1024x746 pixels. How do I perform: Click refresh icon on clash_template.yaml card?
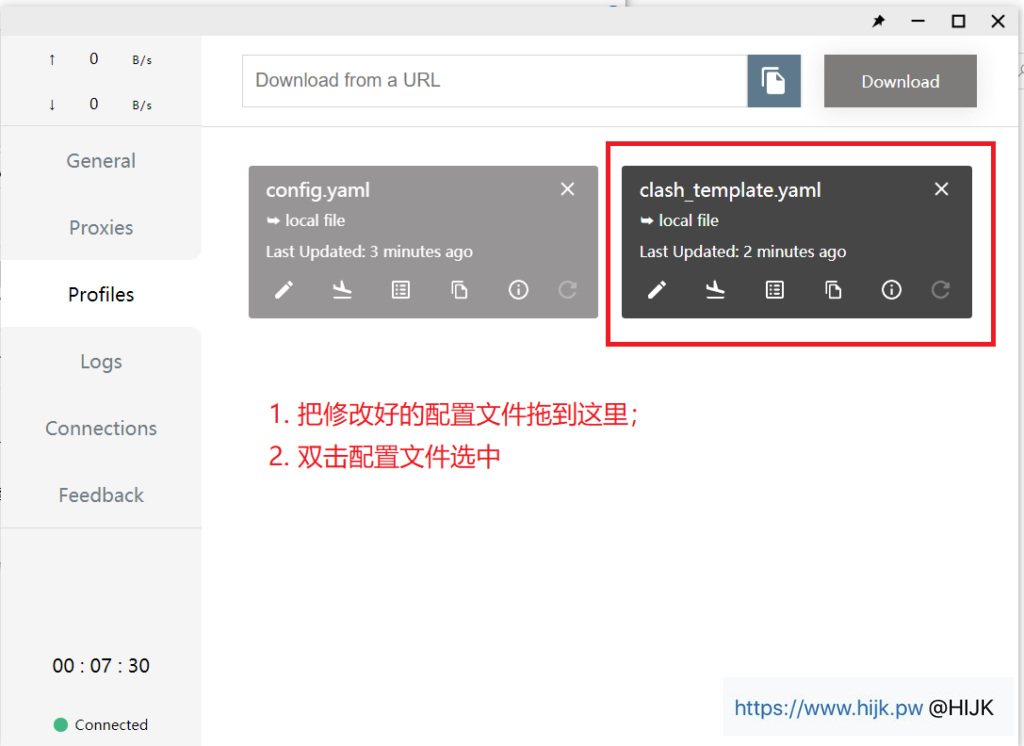[x=940, y=290]
